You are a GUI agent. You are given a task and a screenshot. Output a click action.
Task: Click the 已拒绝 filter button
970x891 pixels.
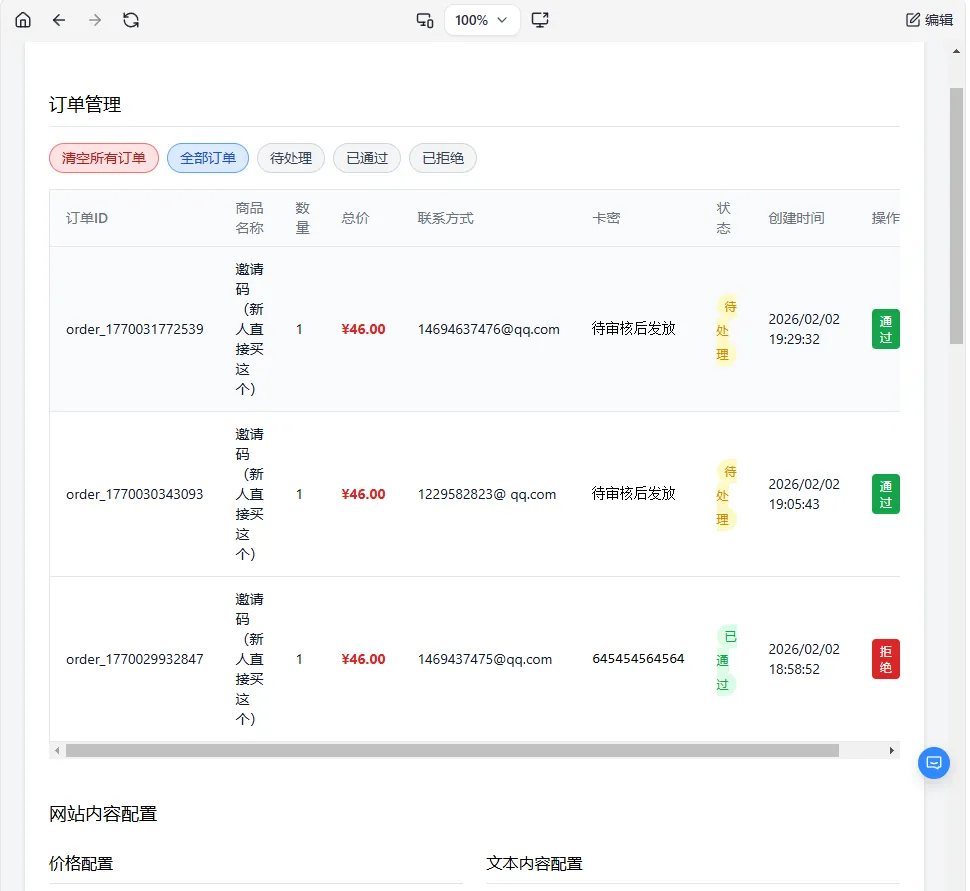(443, 158)
